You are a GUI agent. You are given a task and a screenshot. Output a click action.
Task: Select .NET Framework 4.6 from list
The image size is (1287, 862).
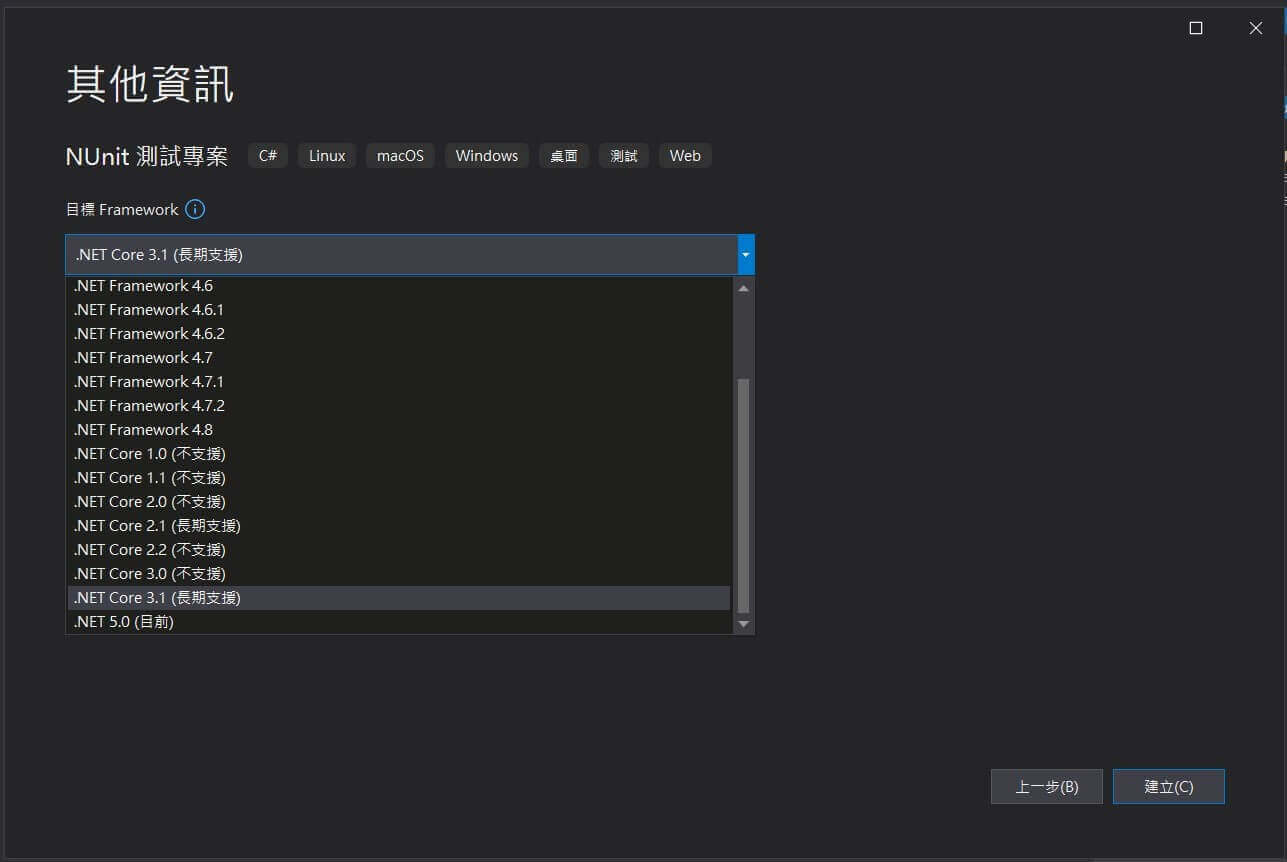point(399,286)
